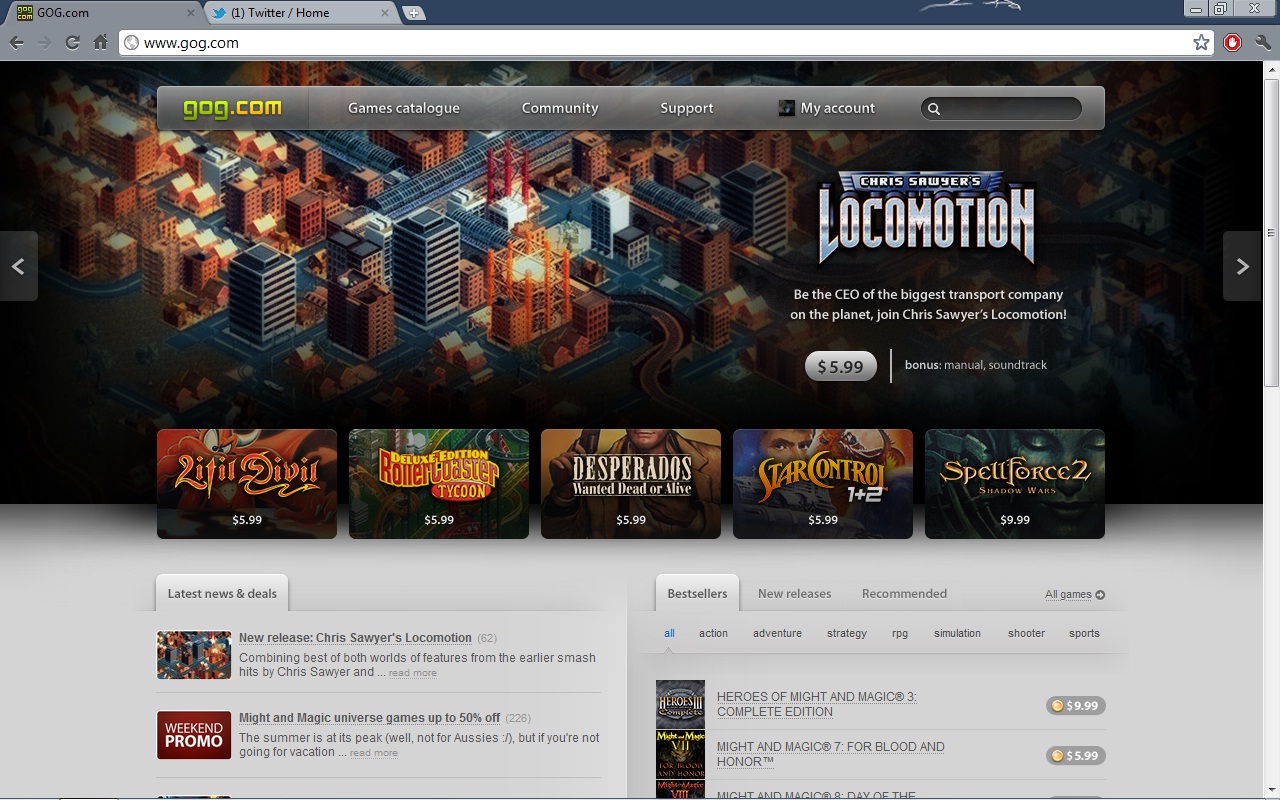The image size is (1280, 800).
Task: Open New release: Chris Sawyer's Locomotion headline
Action: (355, 638)
